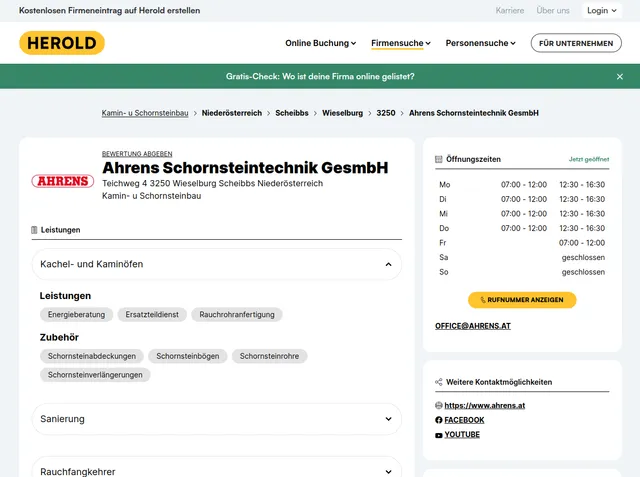This screenshot has height=477, width=640.
Task: Click the Schornsteinrohre tag
Action: pyautogui.click(x=269, y=356)
